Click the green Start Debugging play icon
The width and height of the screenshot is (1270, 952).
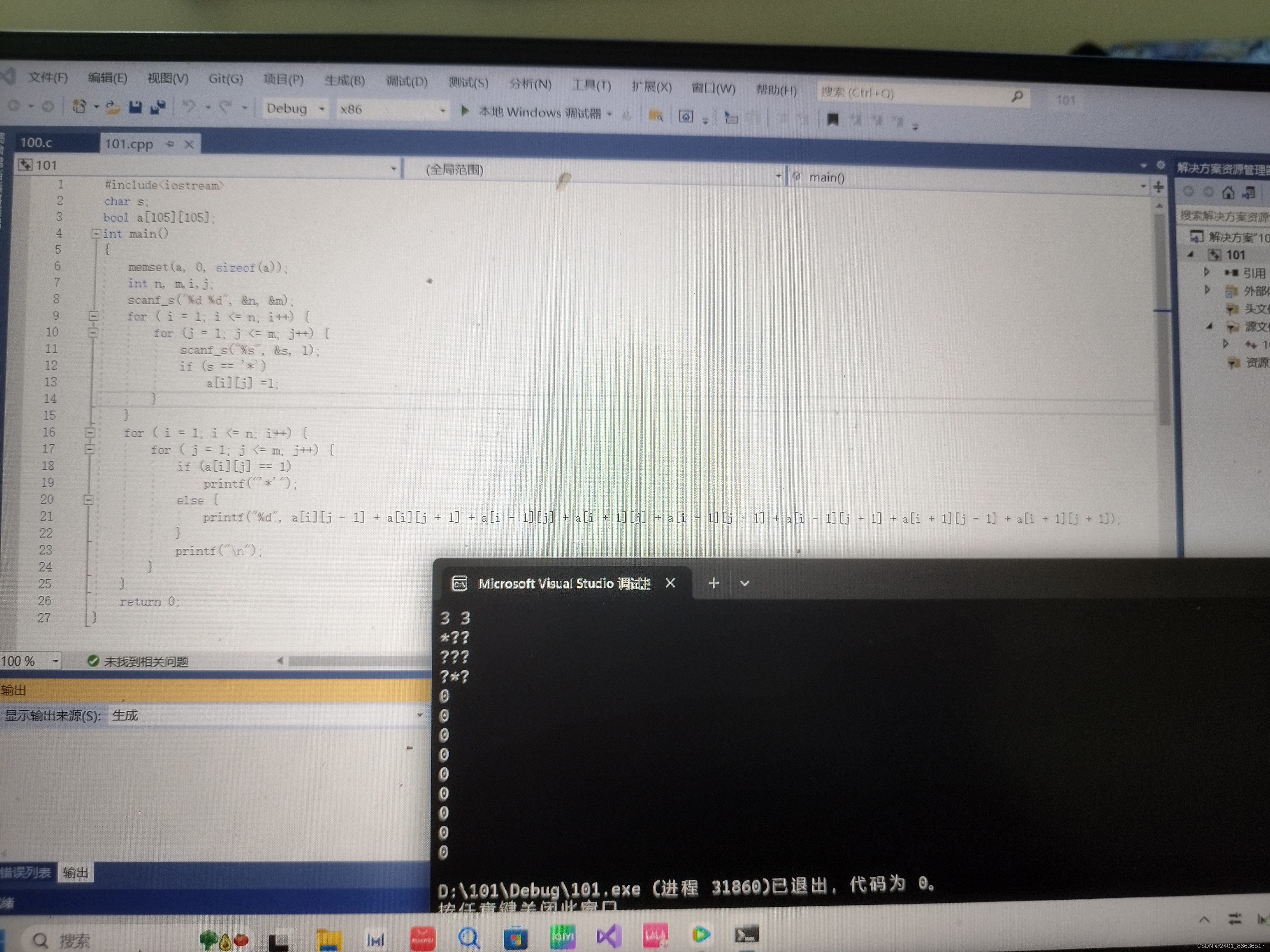click(465, 110)
